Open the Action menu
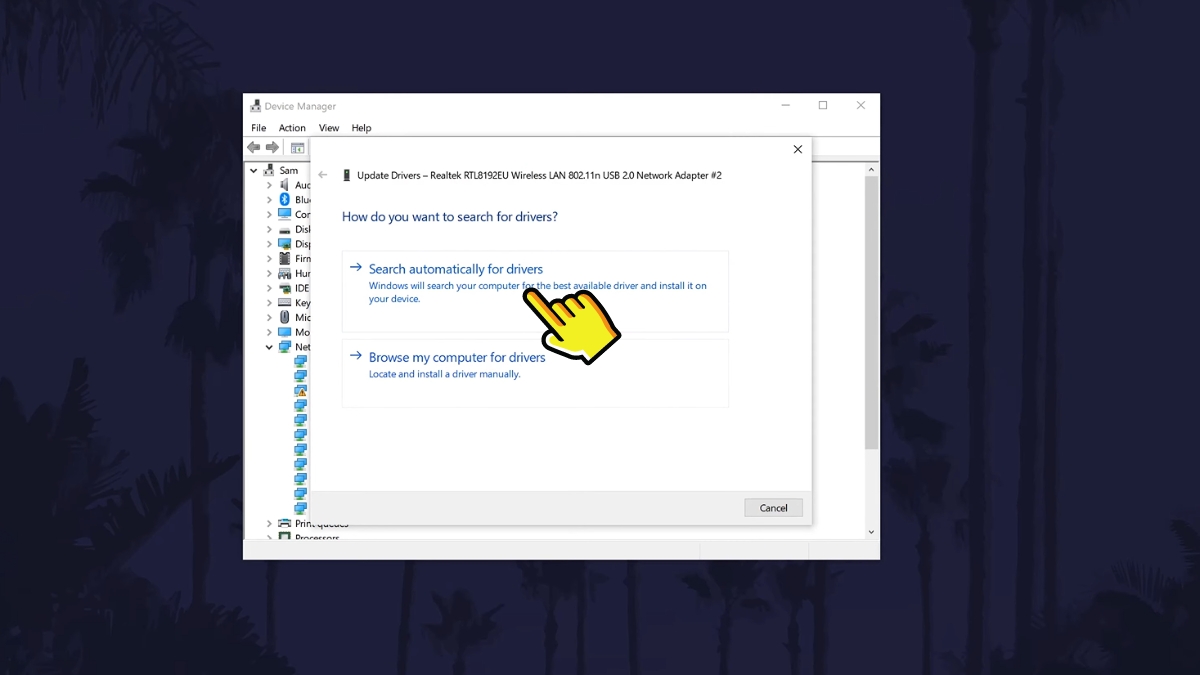The width and height of the screenshot is (1200, 675). coord(292,128)
